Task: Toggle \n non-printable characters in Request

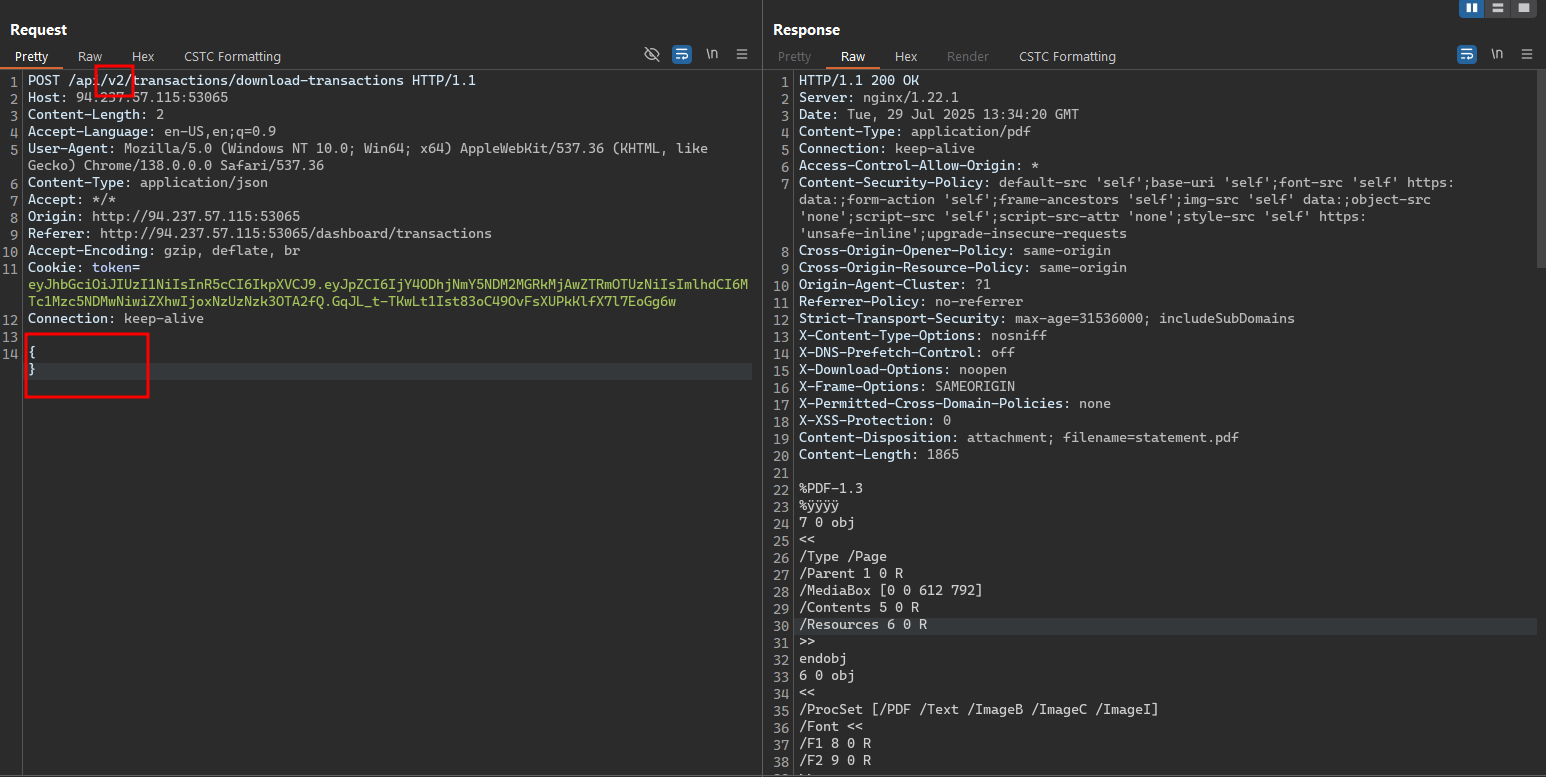Action: (x=712, y=54)
